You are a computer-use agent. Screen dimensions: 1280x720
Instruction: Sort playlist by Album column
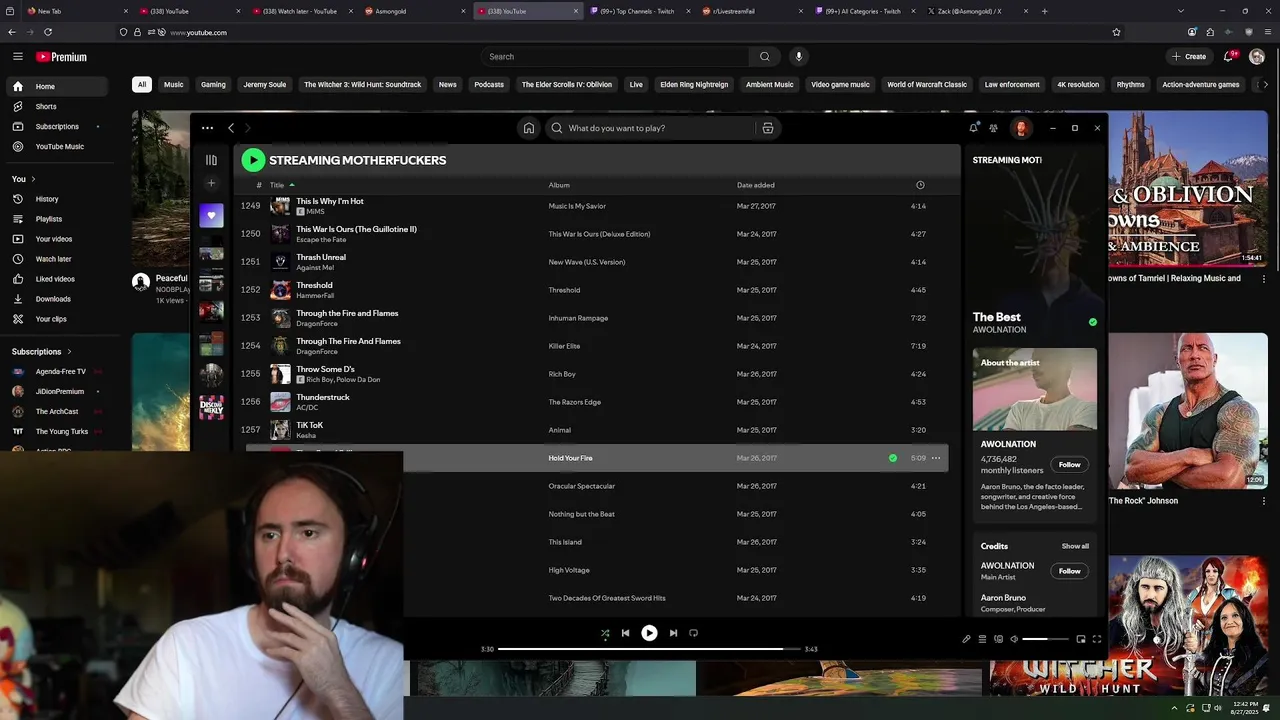pyautogui.click(x=559, y=185)
